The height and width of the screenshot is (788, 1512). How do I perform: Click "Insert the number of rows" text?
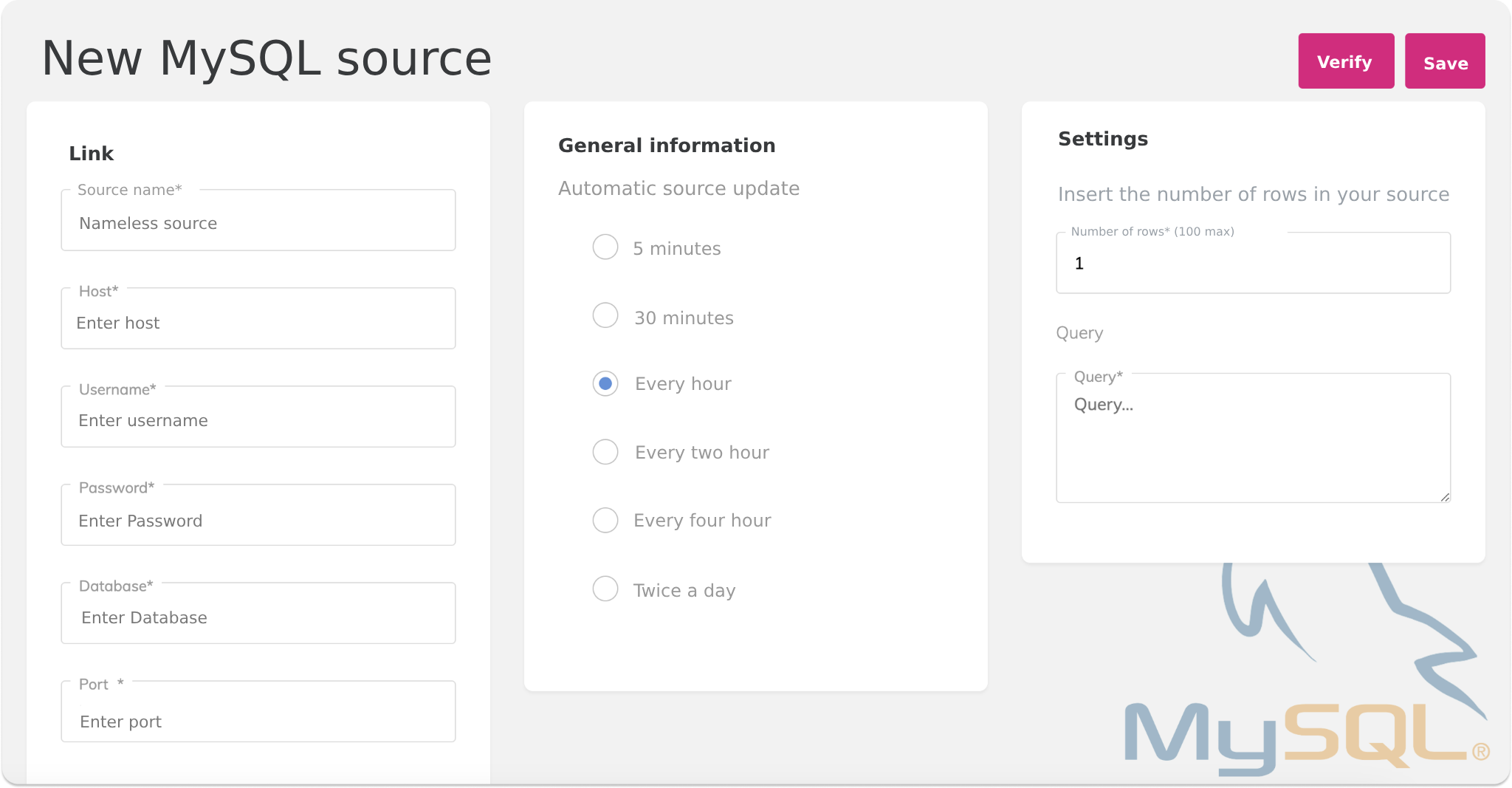pyautogui.click(x=1254, y=195)
